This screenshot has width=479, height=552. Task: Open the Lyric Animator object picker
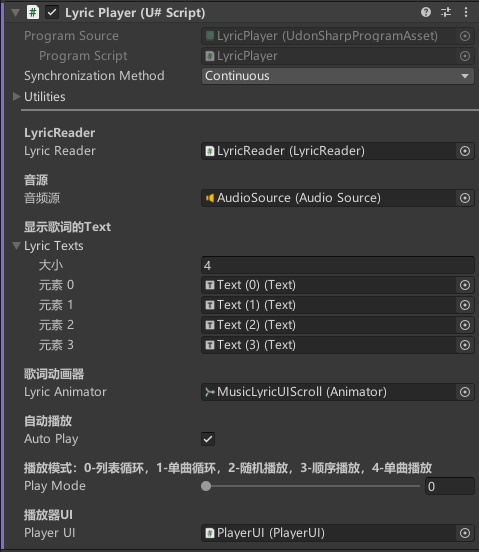(x=465, y=392)
